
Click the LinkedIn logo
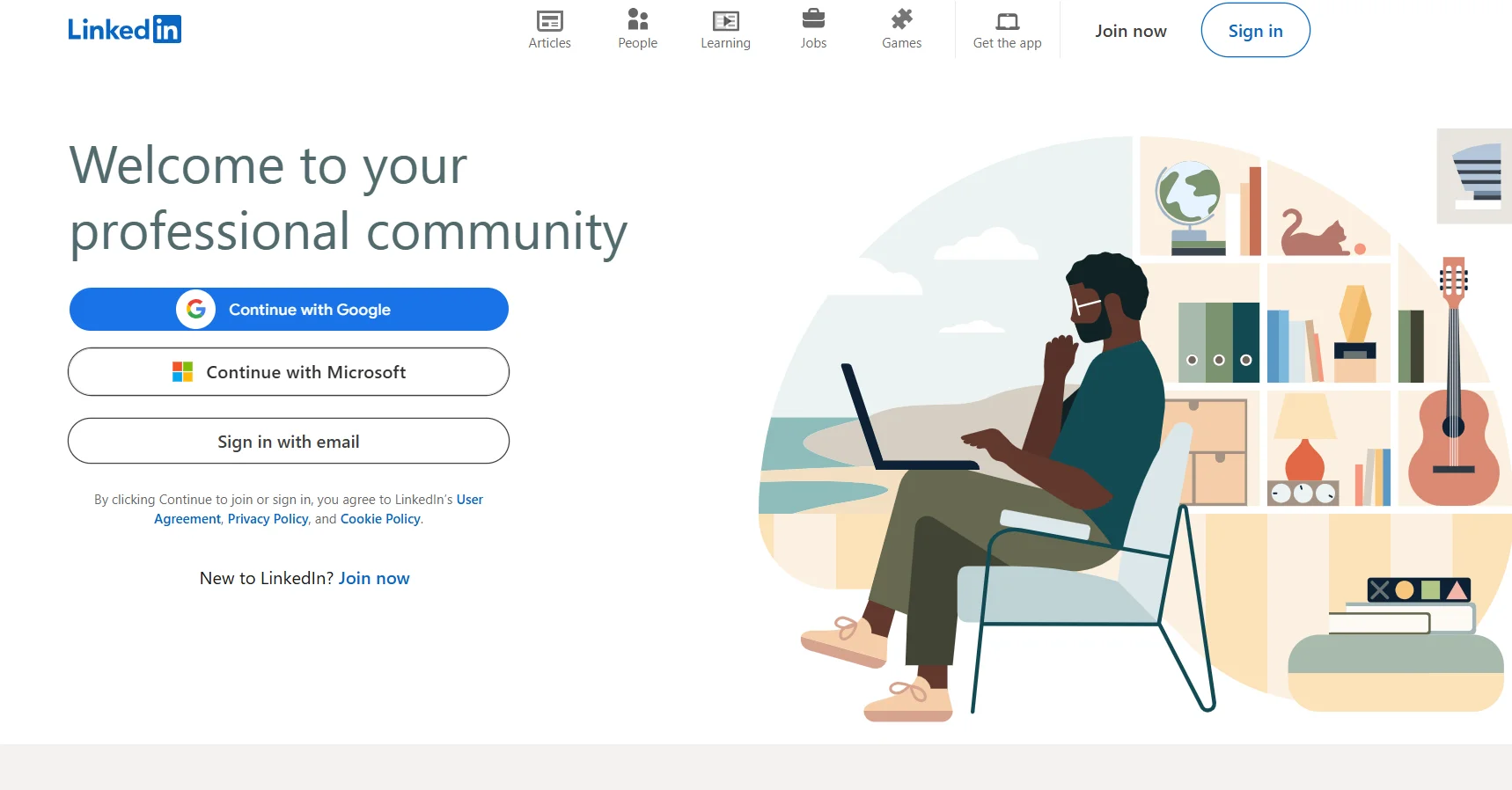(x=124, y=30)
